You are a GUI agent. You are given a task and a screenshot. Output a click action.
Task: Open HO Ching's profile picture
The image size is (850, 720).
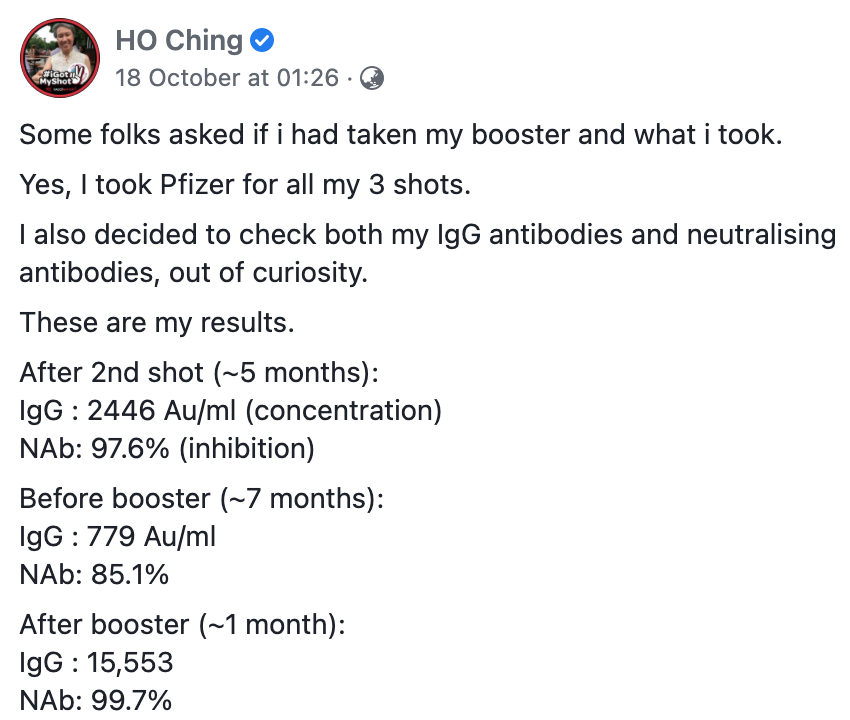60,57
